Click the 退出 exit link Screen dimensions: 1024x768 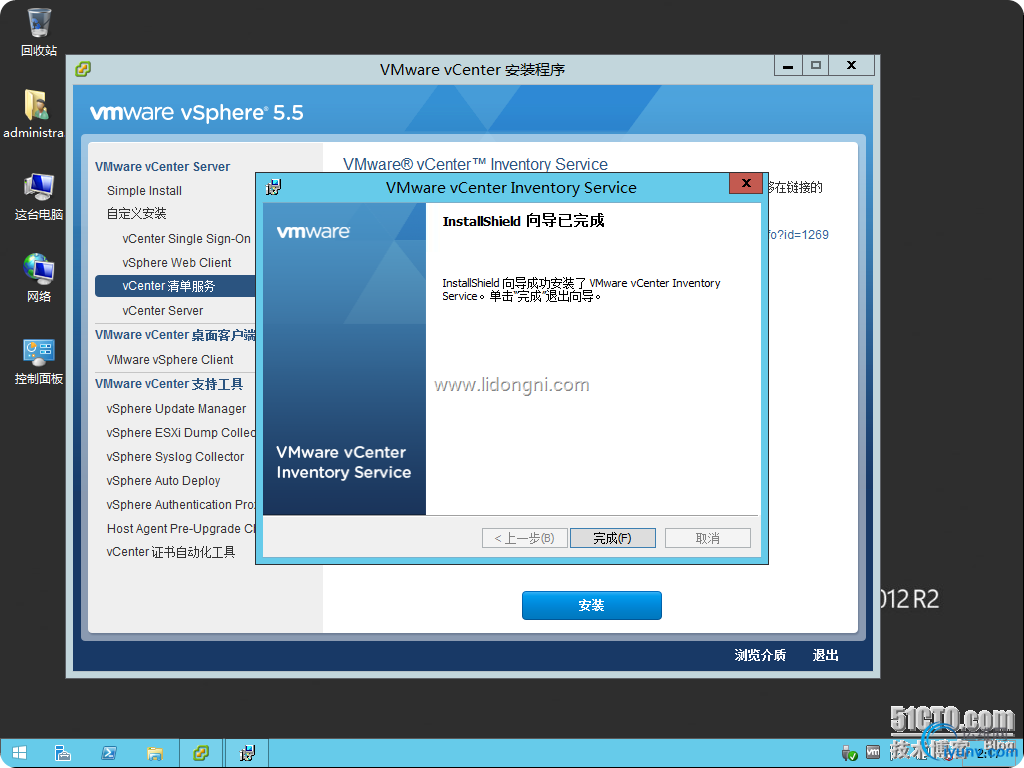(825, 655)
